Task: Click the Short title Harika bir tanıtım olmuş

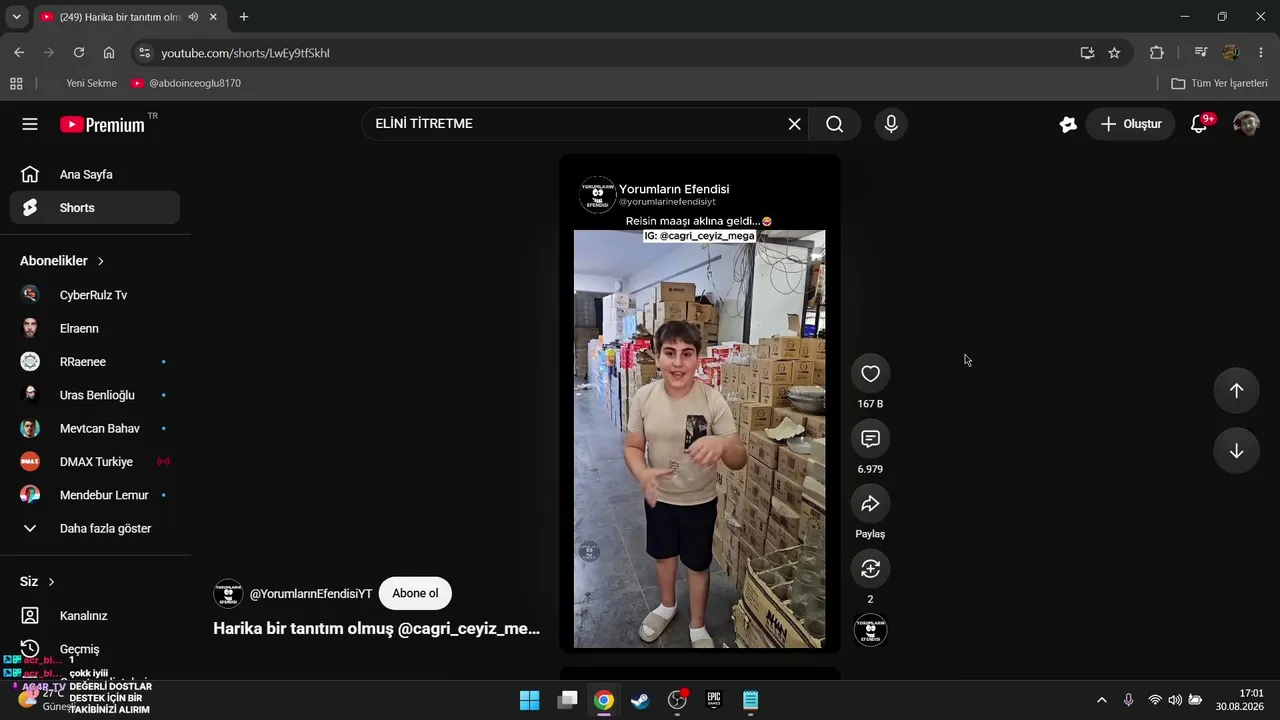Action: [376, 629]
